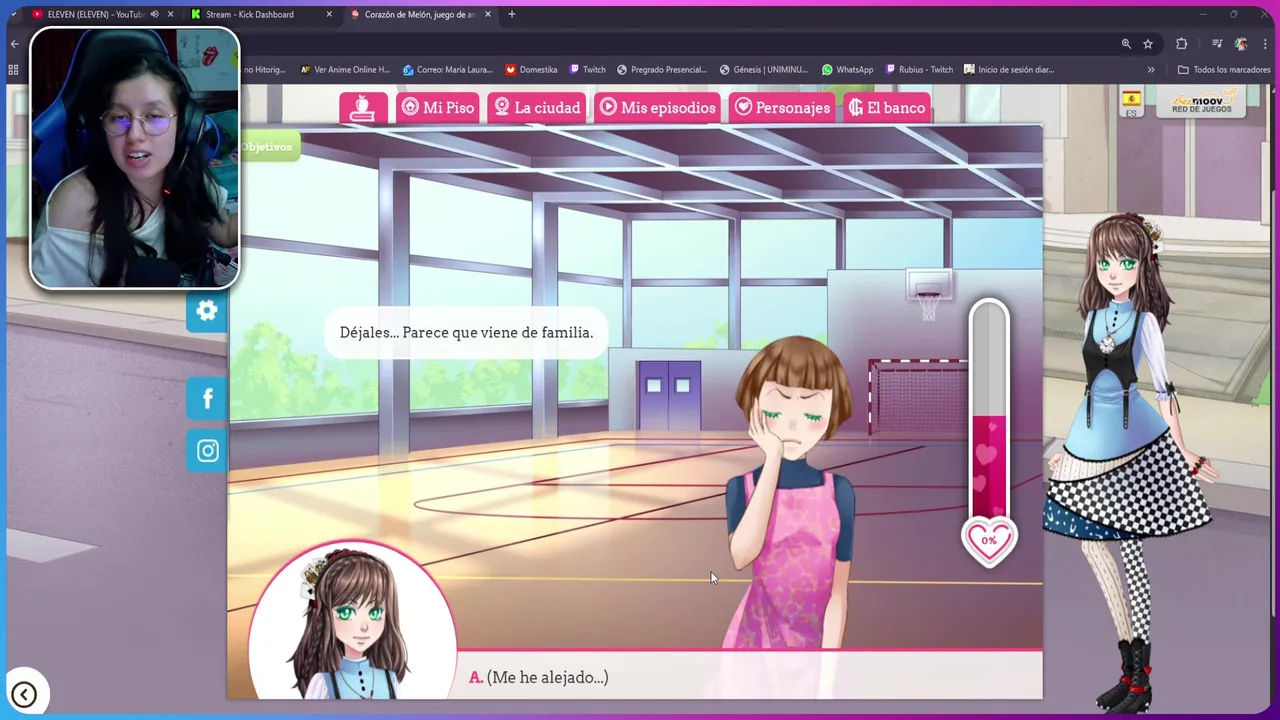Open Chrome three-dot menu
This screenshot has width=1280, height=720.
[1265, 43]
